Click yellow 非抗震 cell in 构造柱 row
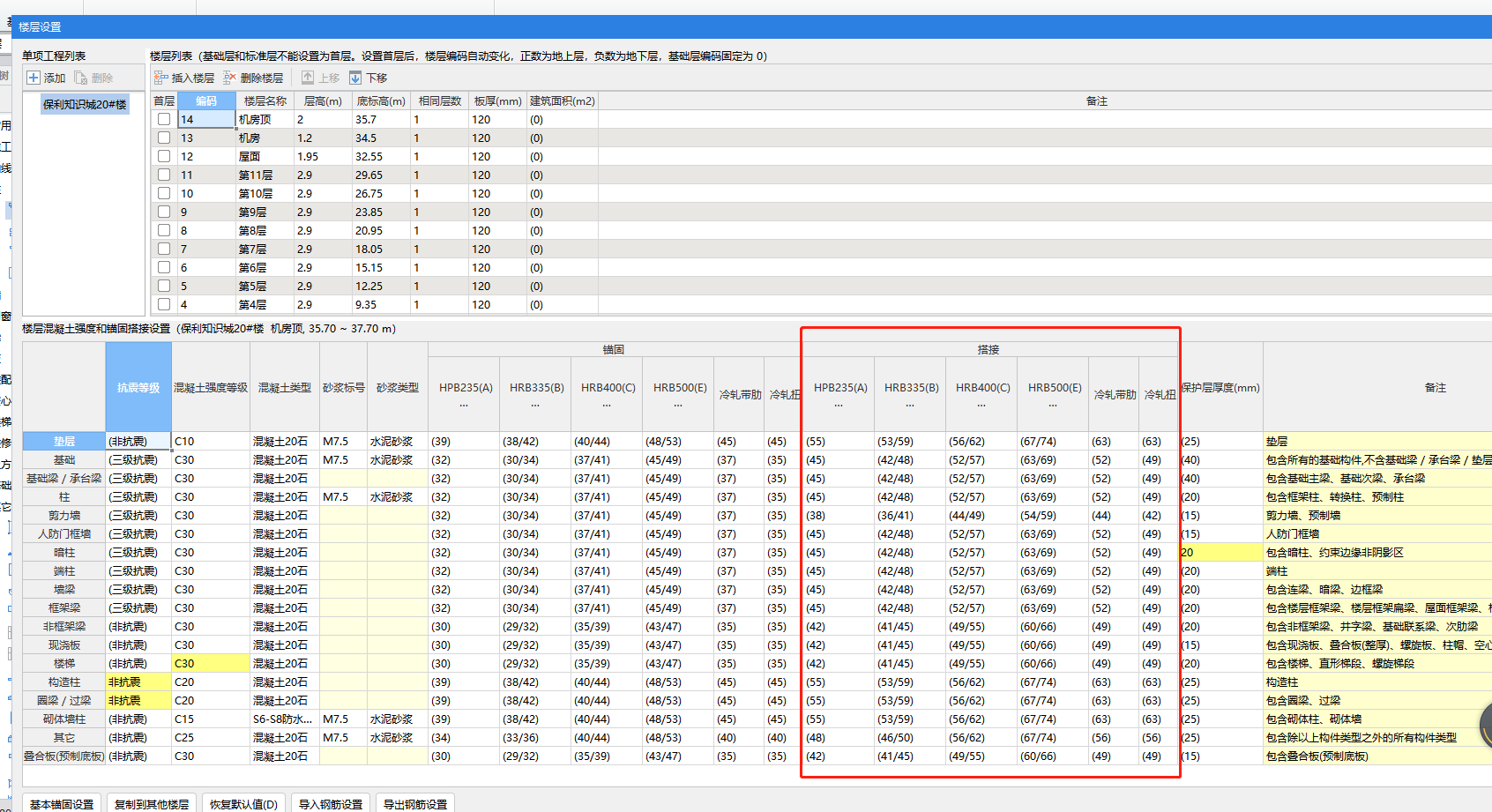 pyautogui.click(x=138, y=682)
